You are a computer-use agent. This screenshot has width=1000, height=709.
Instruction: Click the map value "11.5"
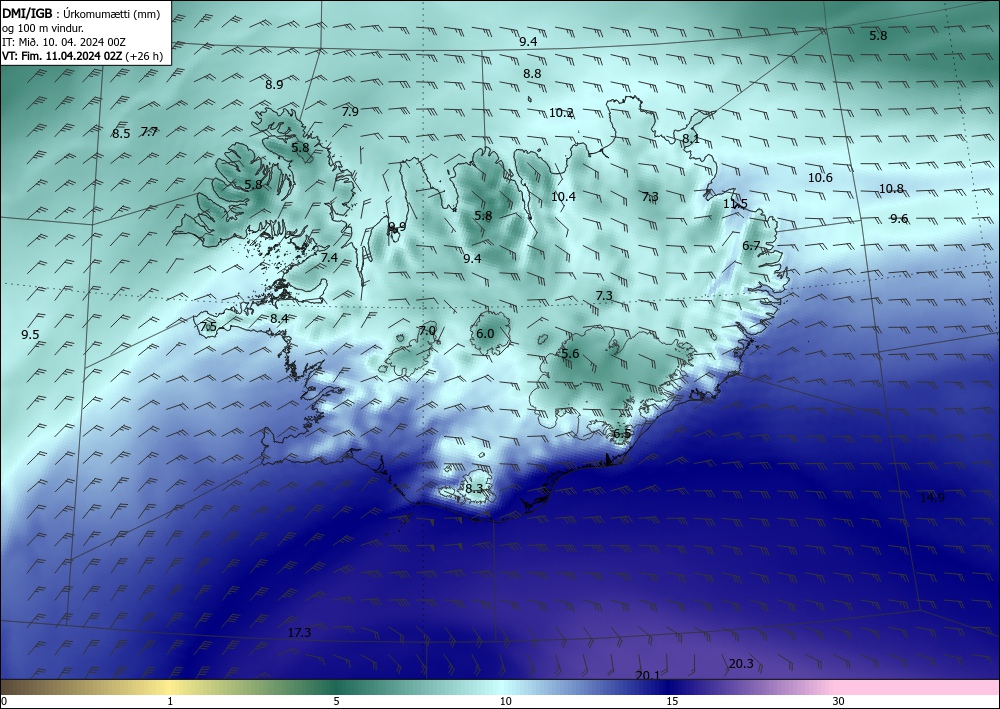click(735, 204)
